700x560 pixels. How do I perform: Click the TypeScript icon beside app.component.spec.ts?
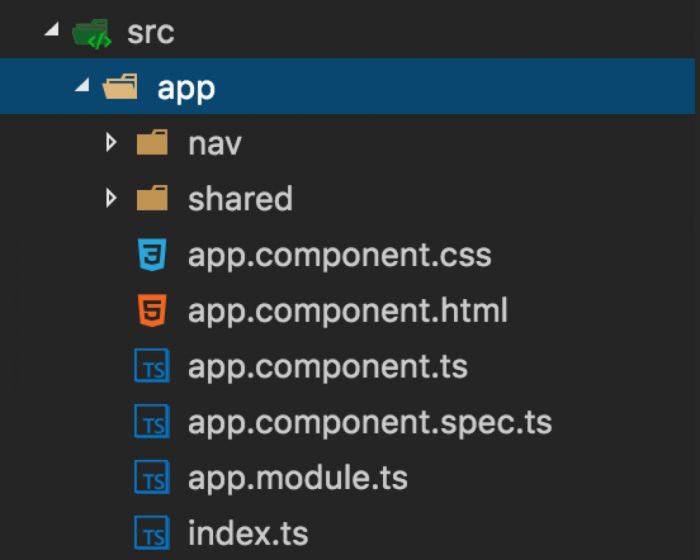[x=151, y=423]
